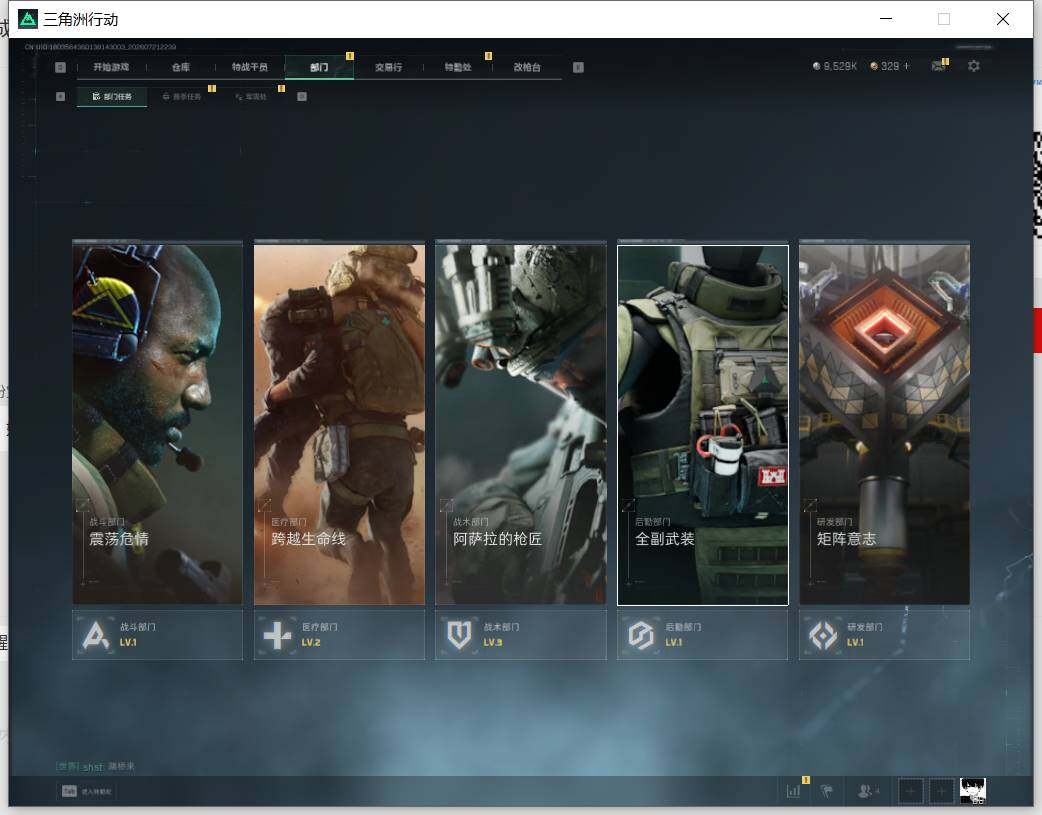This screenshot has height=815, width=1042.
Task: Click the research department diamond emblem icon
Action: click(823, 636)
